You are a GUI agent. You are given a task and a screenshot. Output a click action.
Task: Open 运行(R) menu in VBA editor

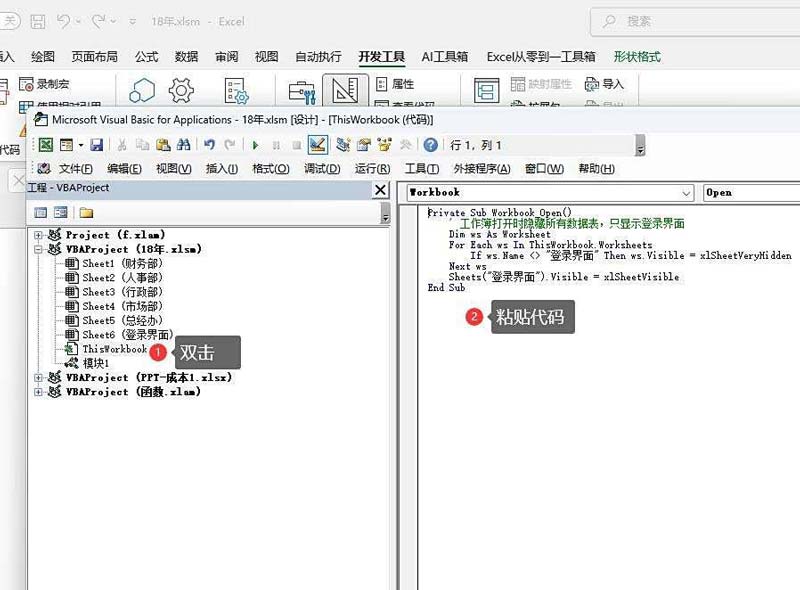(372, 168)
